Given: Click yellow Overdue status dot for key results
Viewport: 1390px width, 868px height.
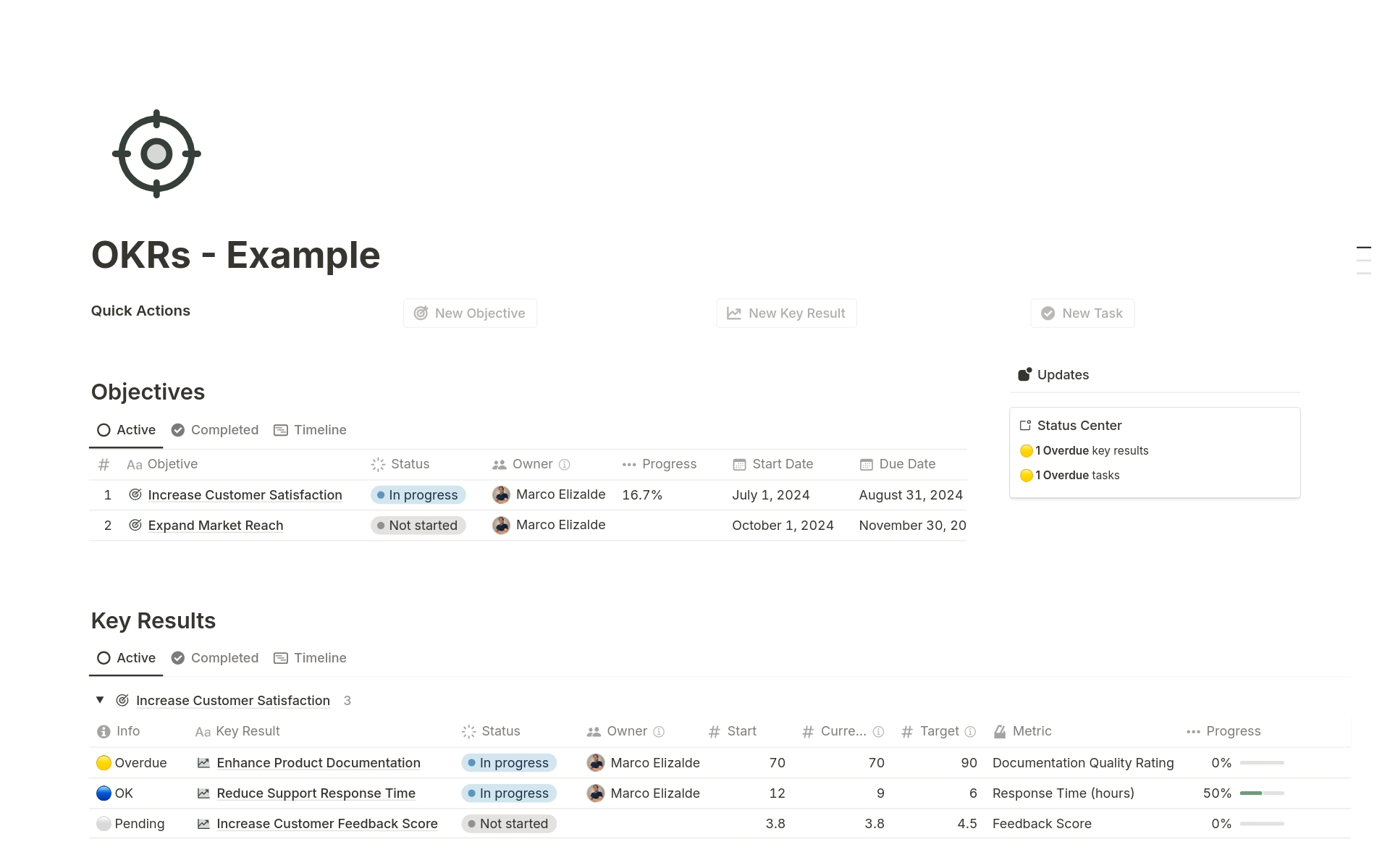Looking at the screenshot, I should coord(1026,451).
